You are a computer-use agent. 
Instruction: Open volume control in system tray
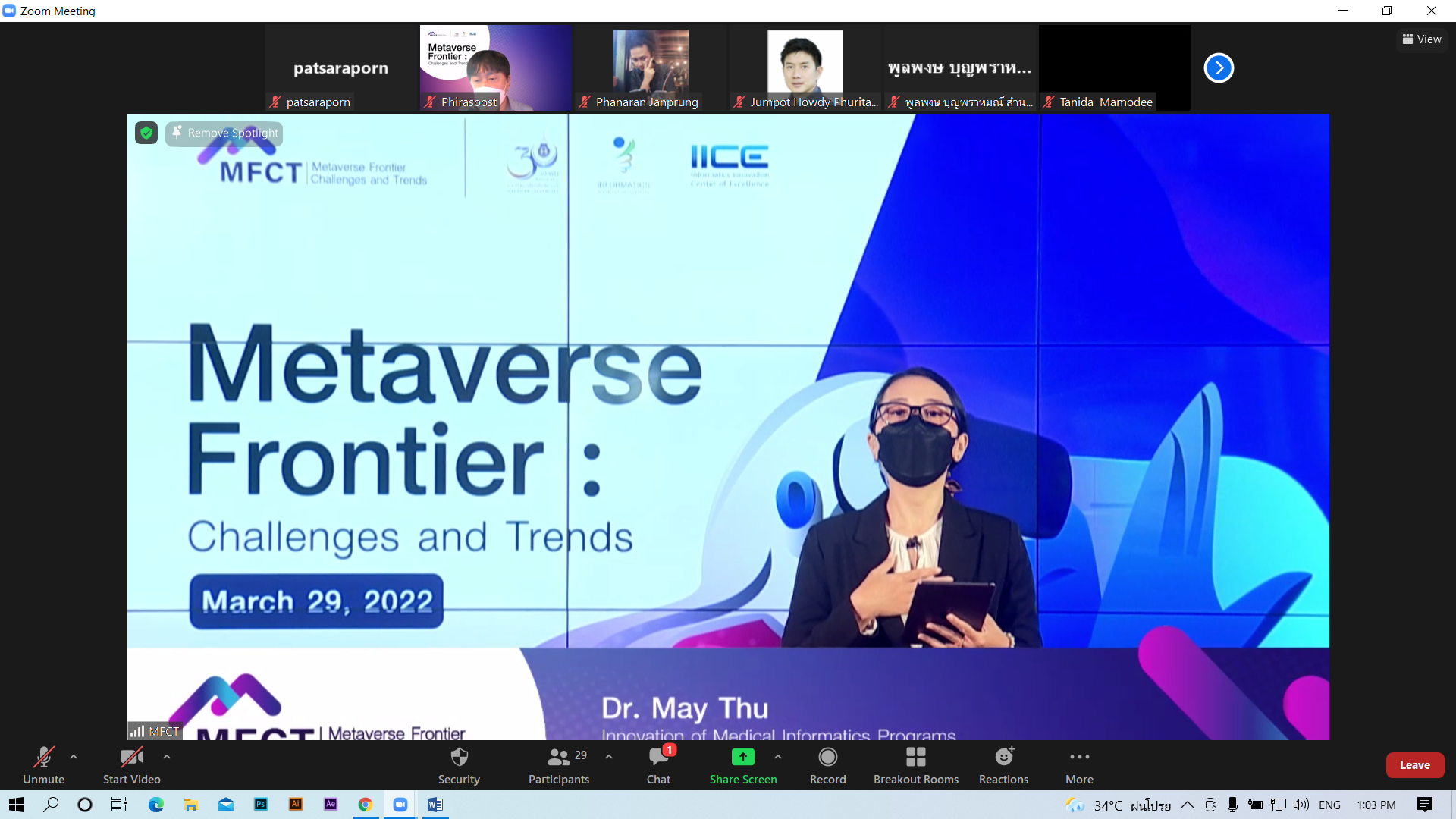click(1301, 805)
